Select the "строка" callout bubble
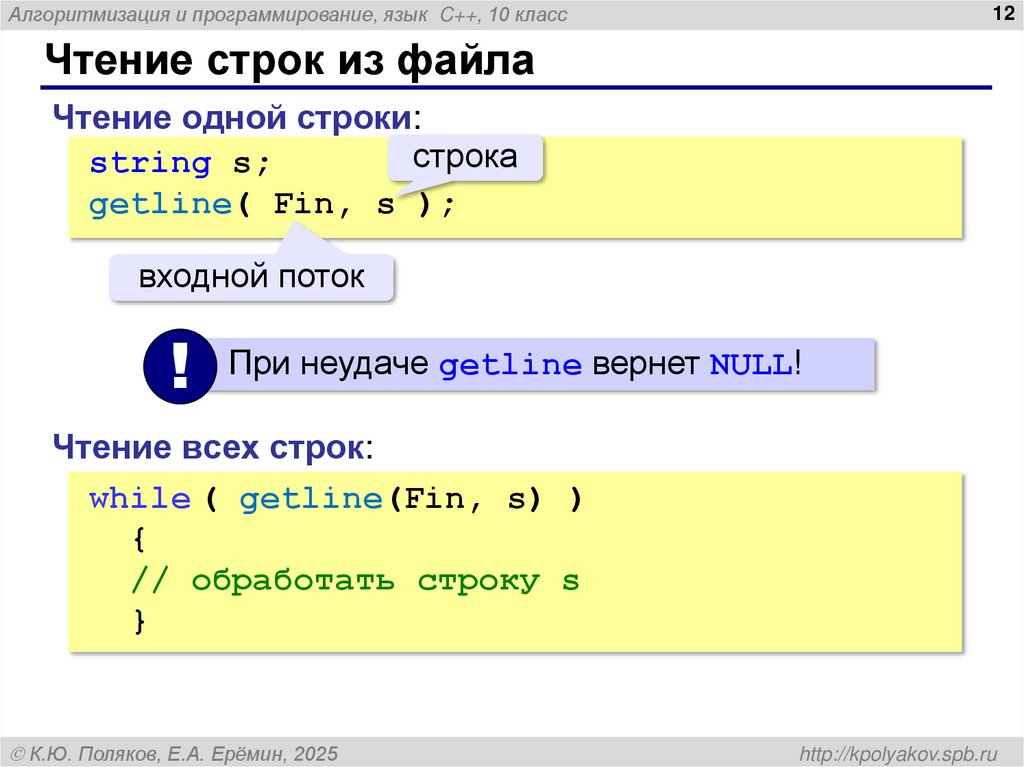The height and width of the screenshot is (767, 1024). tap(466, 156)
